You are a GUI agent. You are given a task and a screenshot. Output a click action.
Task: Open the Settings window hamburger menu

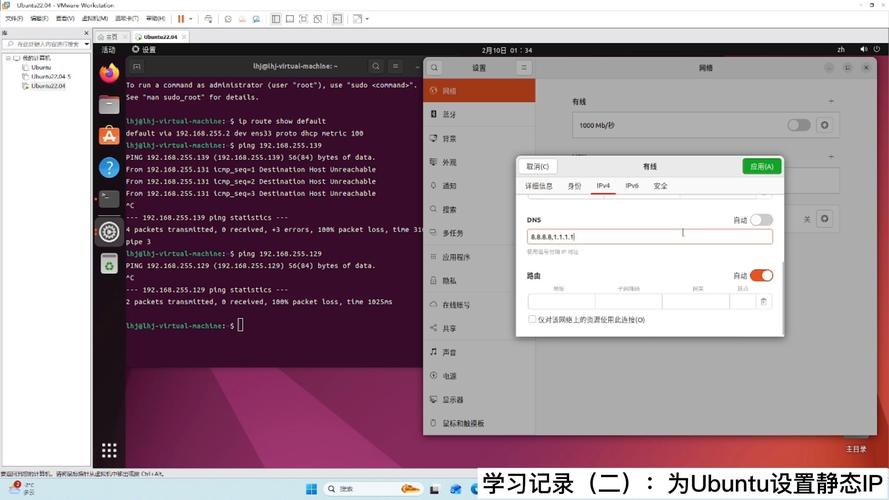click(523, 67)
